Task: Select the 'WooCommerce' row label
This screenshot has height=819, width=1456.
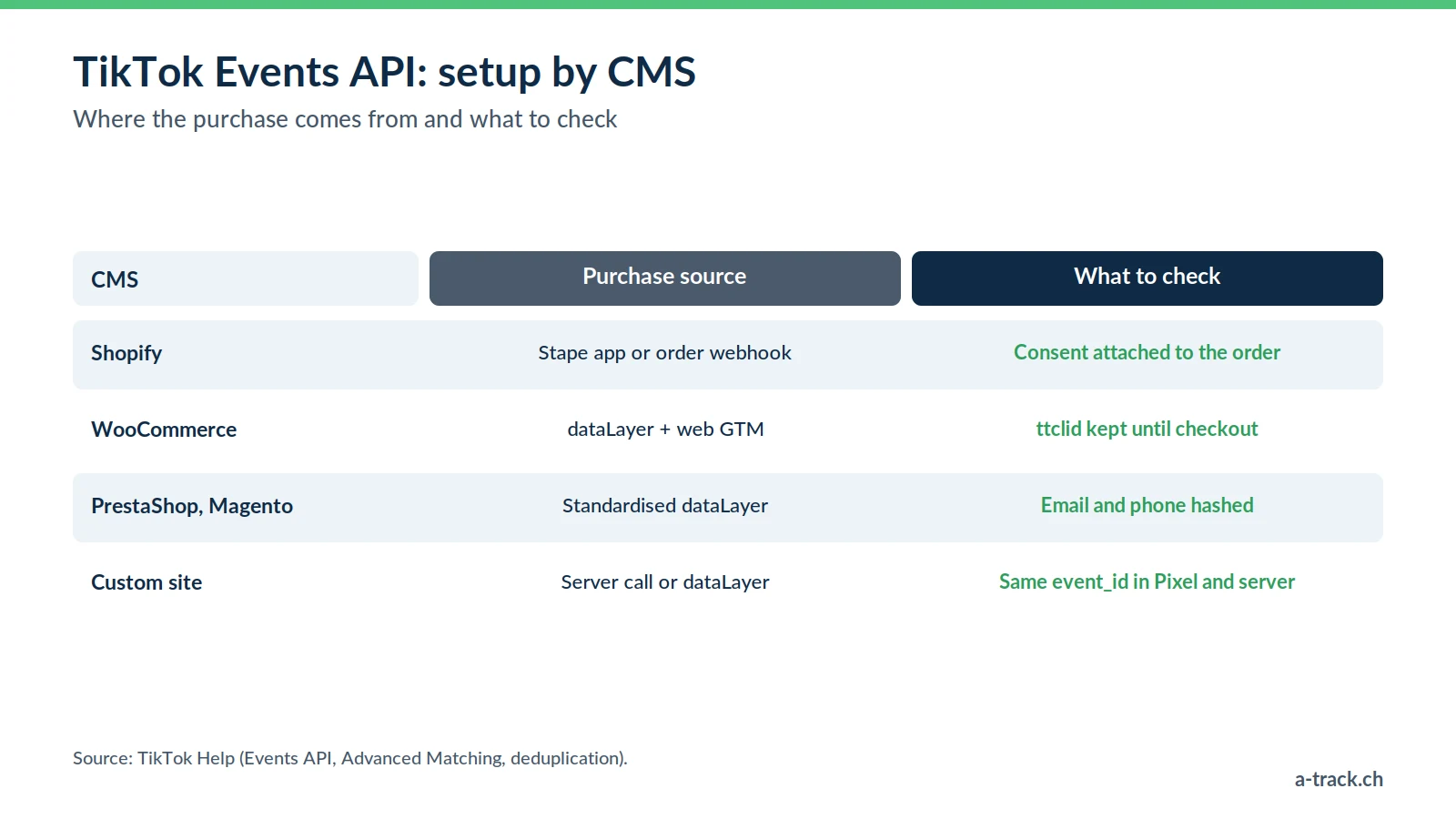Action: (x=164, y=430)
